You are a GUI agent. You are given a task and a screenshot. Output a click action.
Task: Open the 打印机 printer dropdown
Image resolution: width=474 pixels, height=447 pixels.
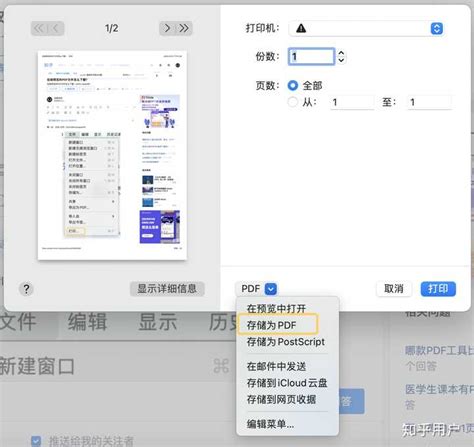click(366, 29)
